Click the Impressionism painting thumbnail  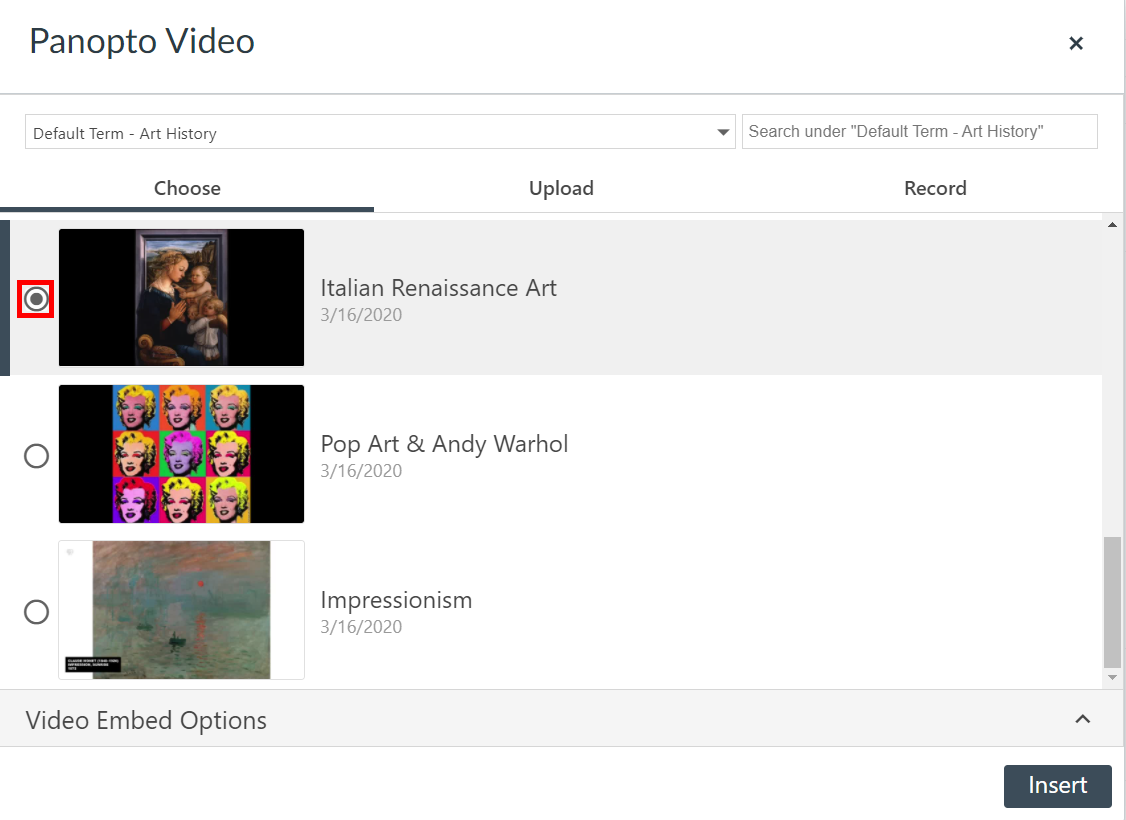pyautogui.click(x=181, y=610)
